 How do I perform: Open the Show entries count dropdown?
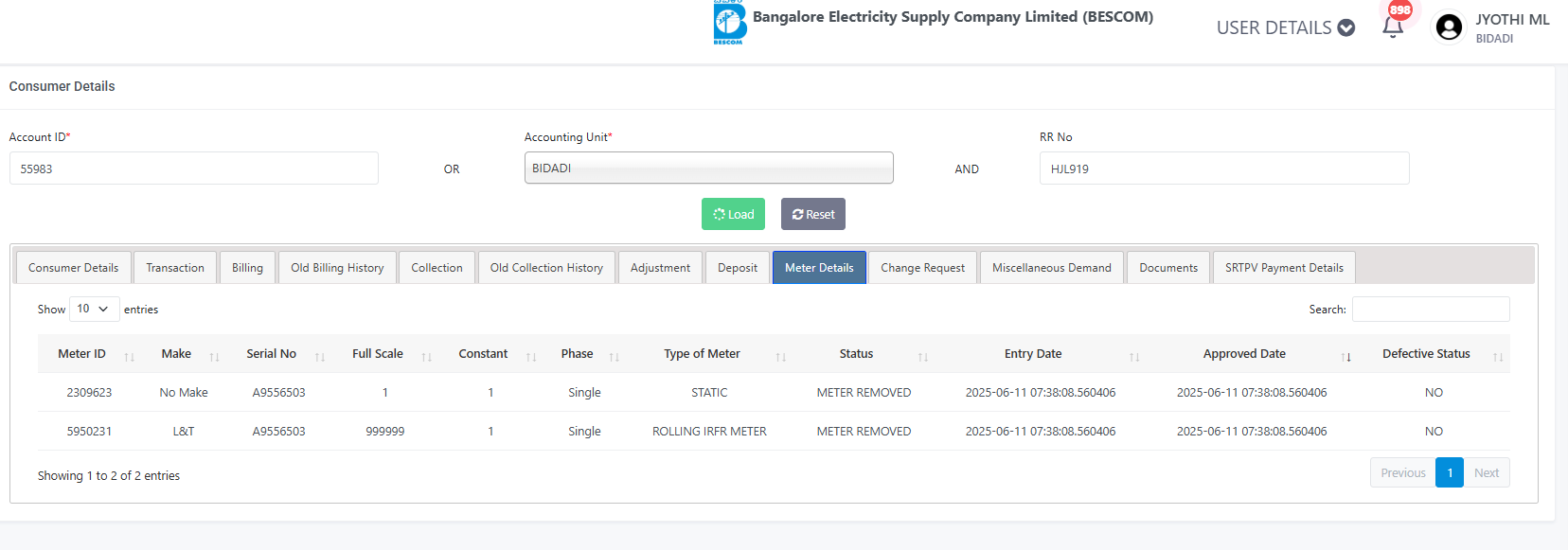(x=94, y=310)
